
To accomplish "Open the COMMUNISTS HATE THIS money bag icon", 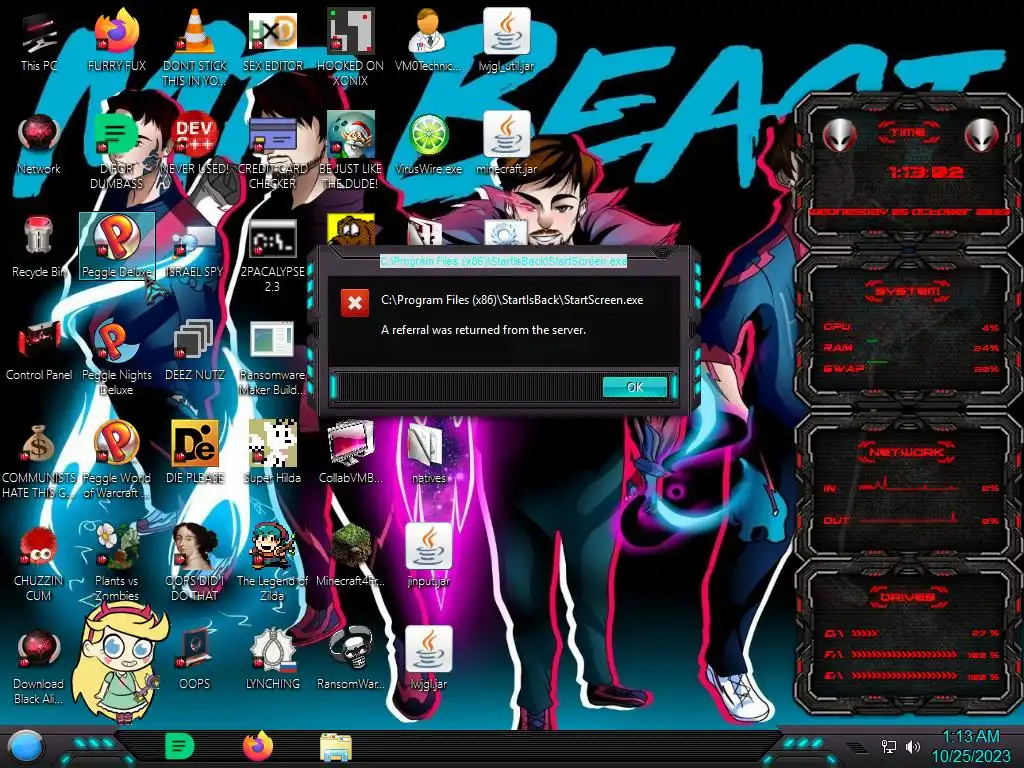I will [x=39, y=461].
